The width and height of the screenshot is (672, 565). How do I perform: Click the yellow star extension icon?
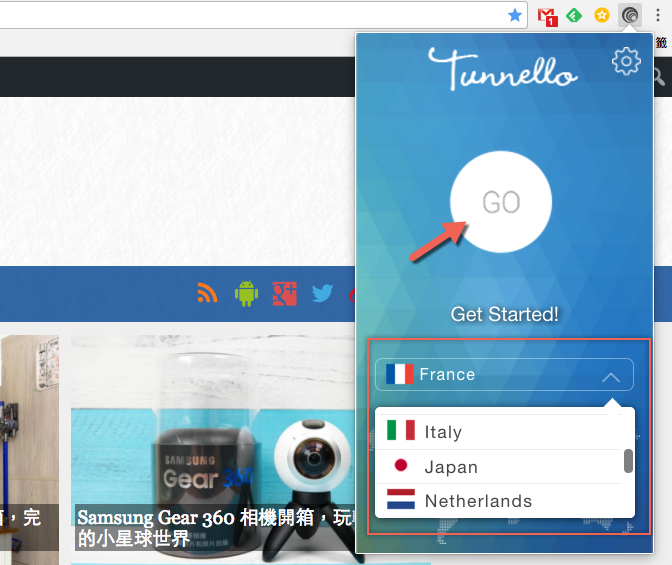(x=602, y=15)
